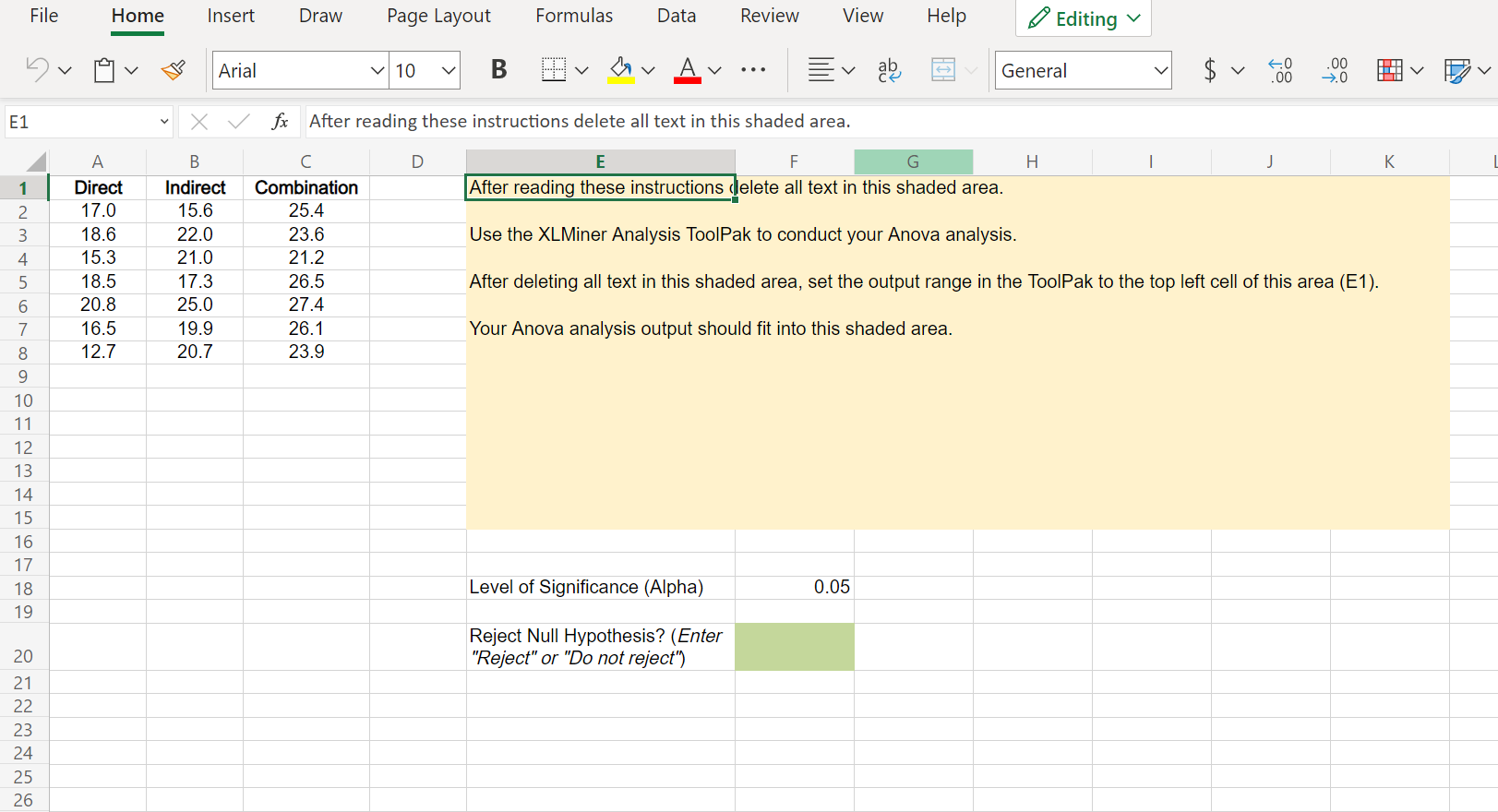Screen dimensions: 1498x812
Task: Select the cell containing 22.0
Action: 195,234
